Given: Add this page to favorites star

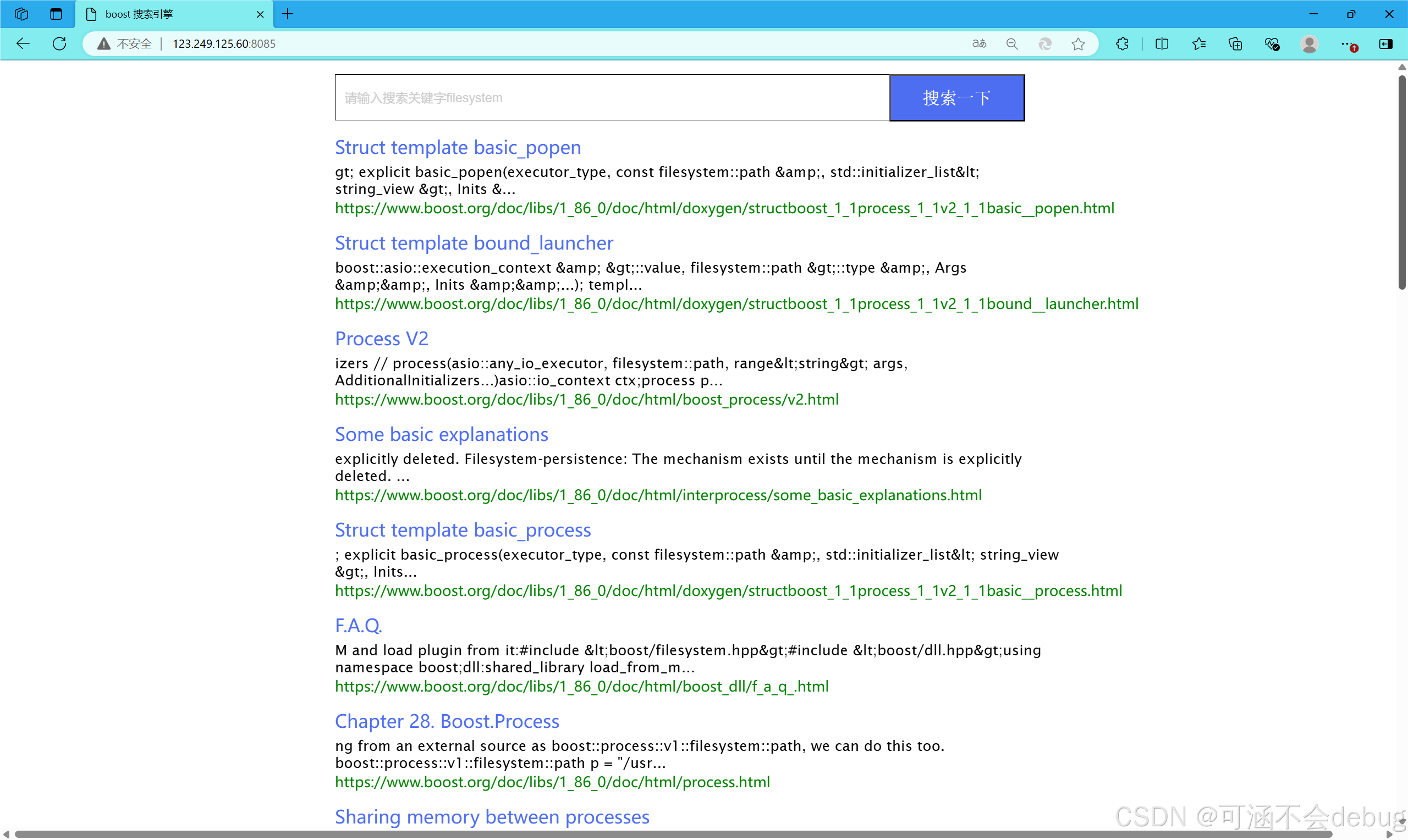Looking at the screenshot, I should pyautogui.click(x=1078, y=43).
